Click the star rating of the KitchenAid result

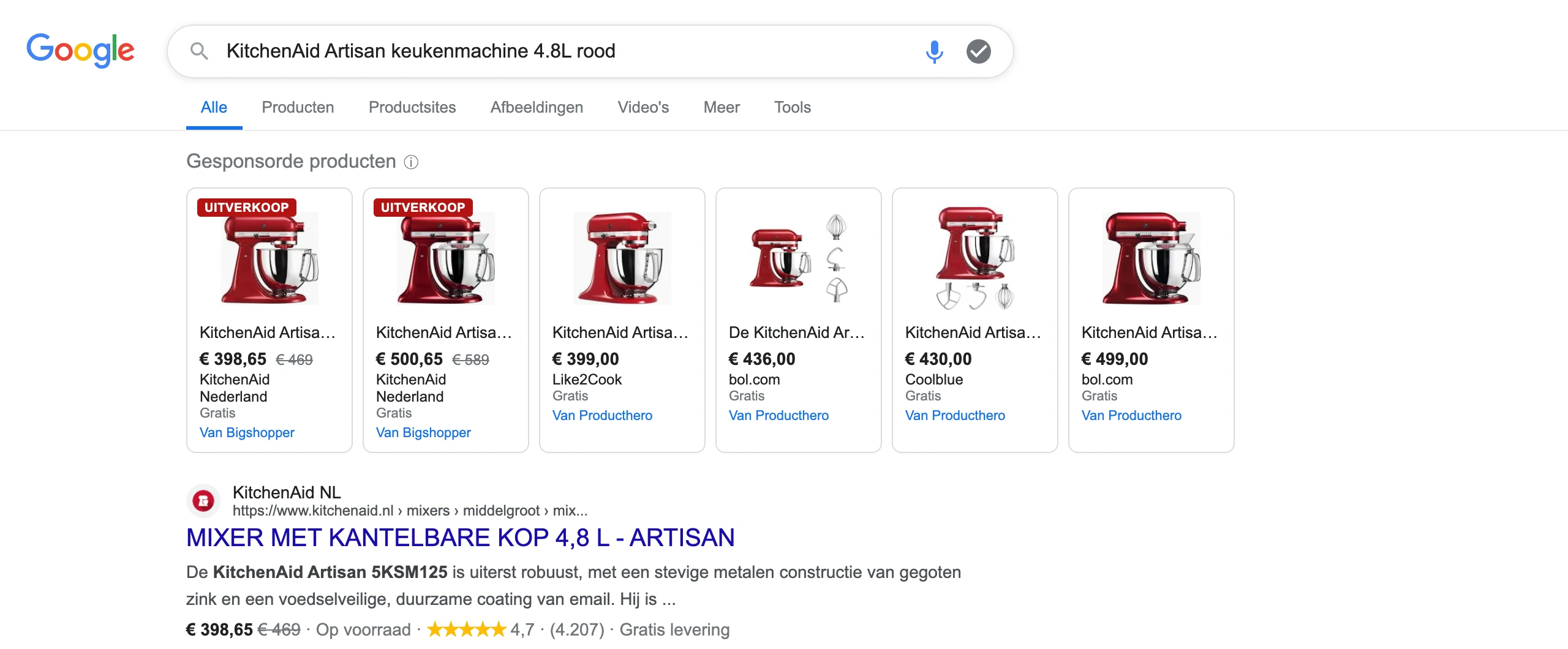[467, 628]
